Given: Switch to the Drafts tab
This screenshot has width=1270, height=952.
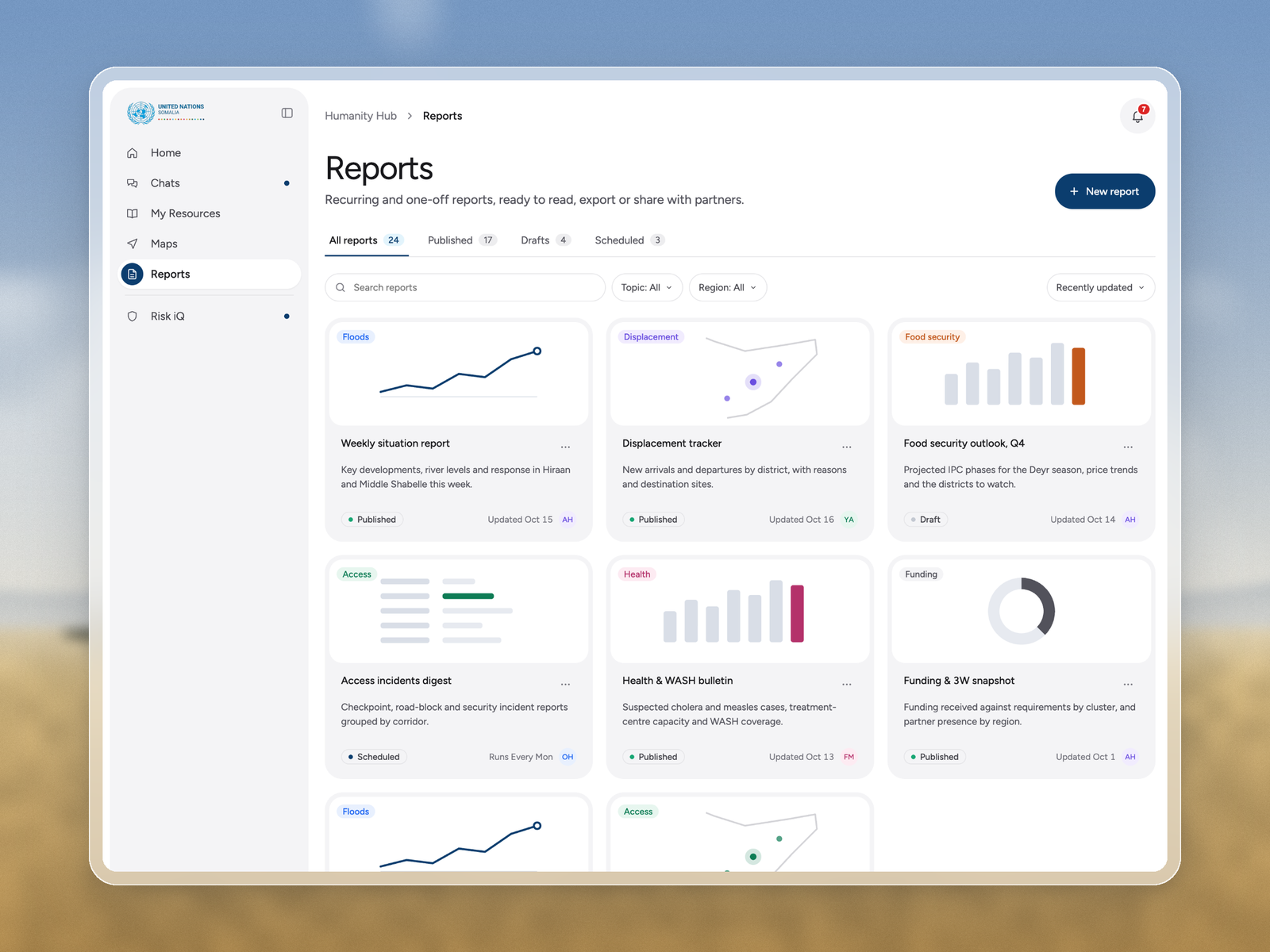Looking at the screenshot, I should [545, 240].
